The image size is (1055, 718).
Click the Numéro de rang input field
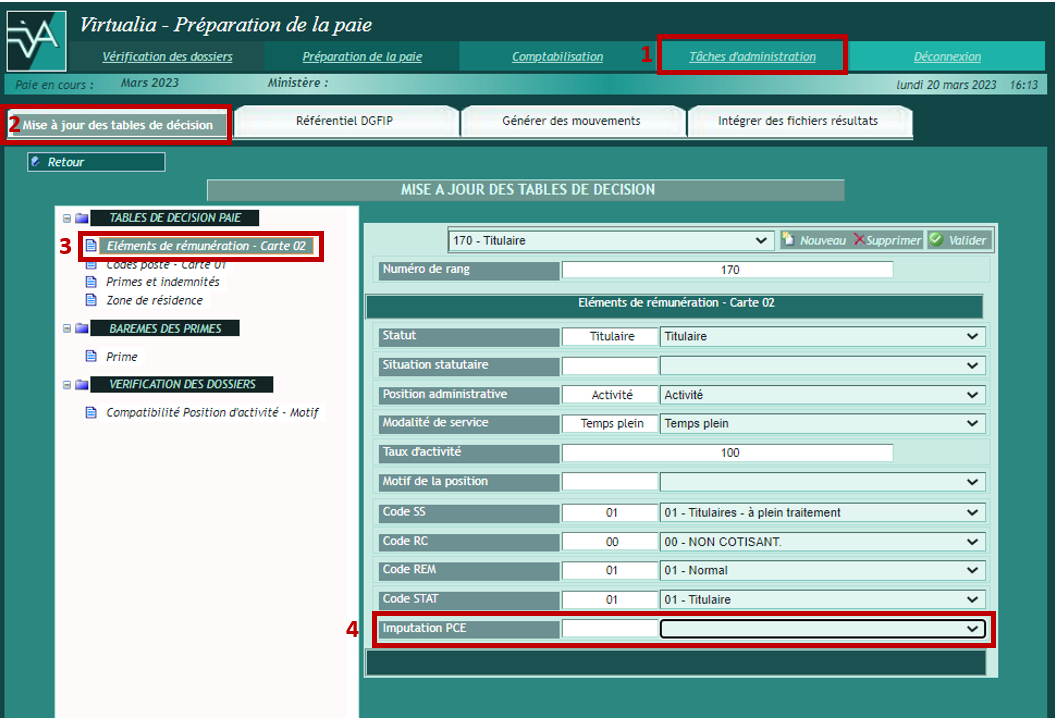pyautogui.click(x=726, y=270)
